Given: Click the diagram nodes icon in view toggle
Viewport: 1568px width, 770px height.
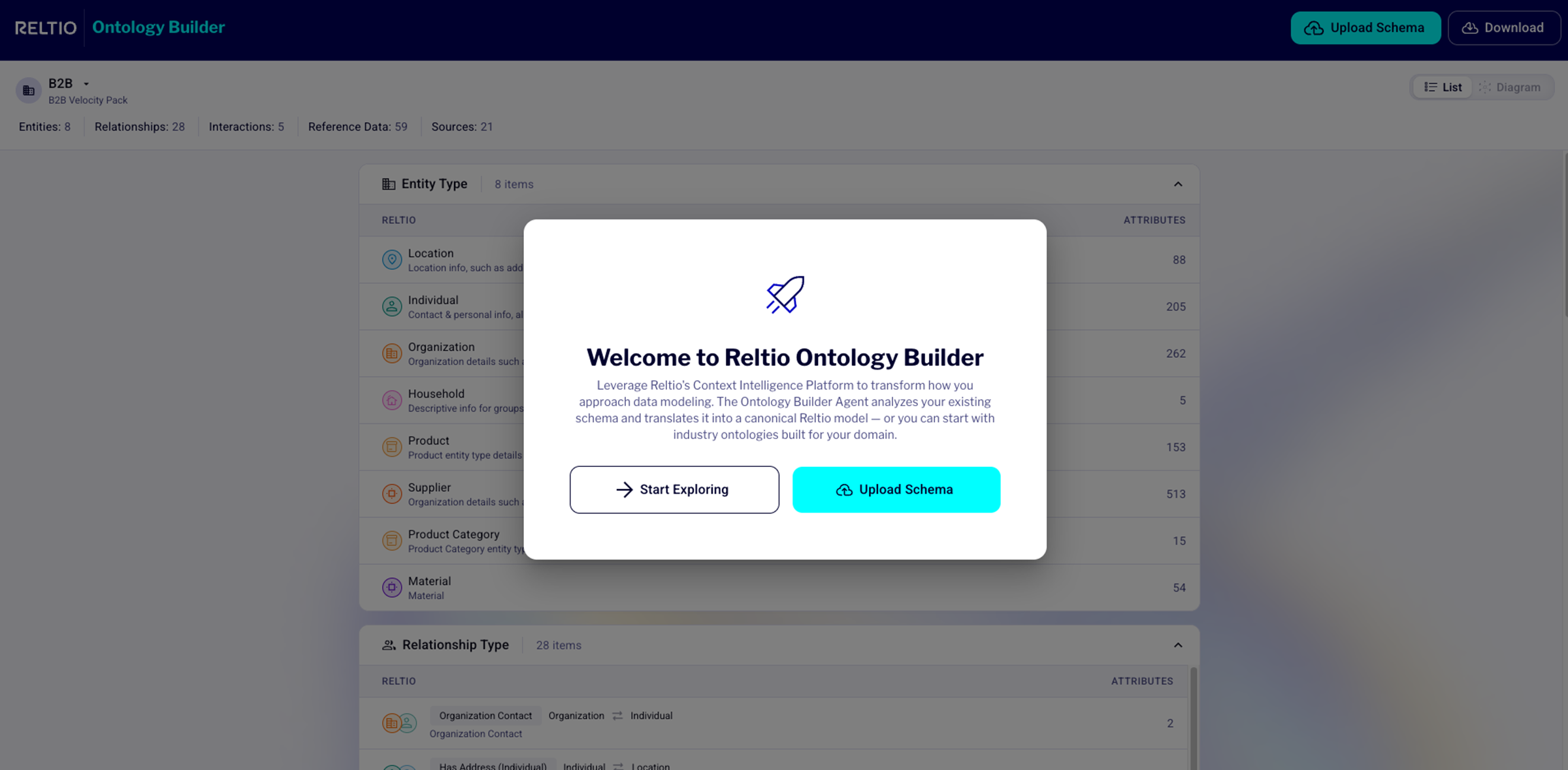Looking at the screenshot, I should (x=1485, y=87).
